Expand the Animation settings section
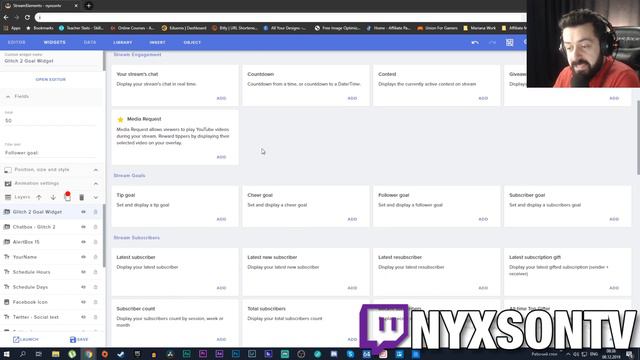The width and height of the screenshot is (640, 360). click(x=96, y=184)
